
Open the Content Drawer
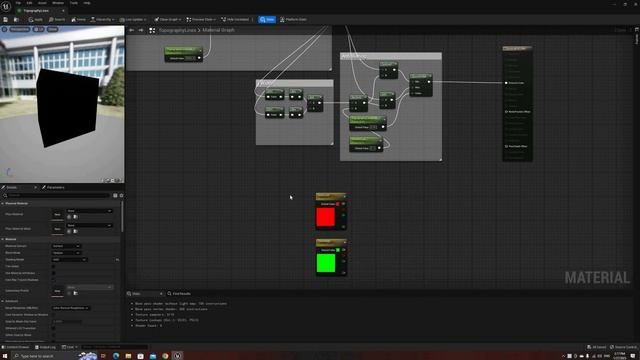[16, 347]
